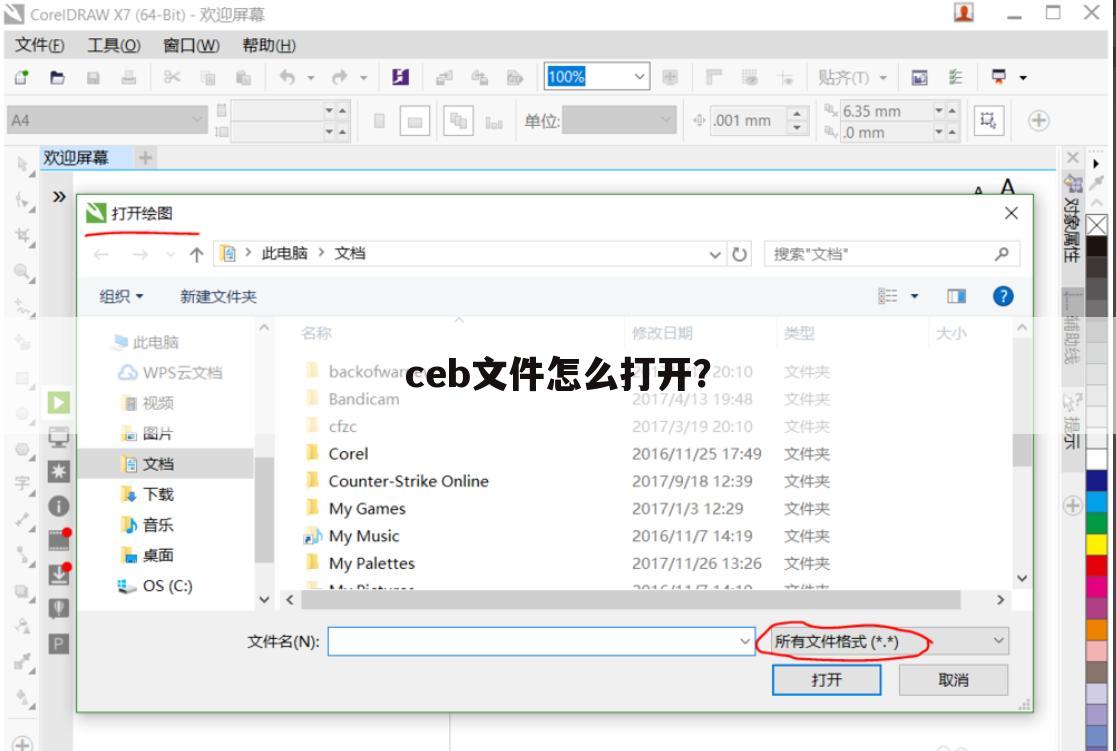Click the New document icon in toolbar
Viewport: 1116px width, 751px height.
click(21, 77)
